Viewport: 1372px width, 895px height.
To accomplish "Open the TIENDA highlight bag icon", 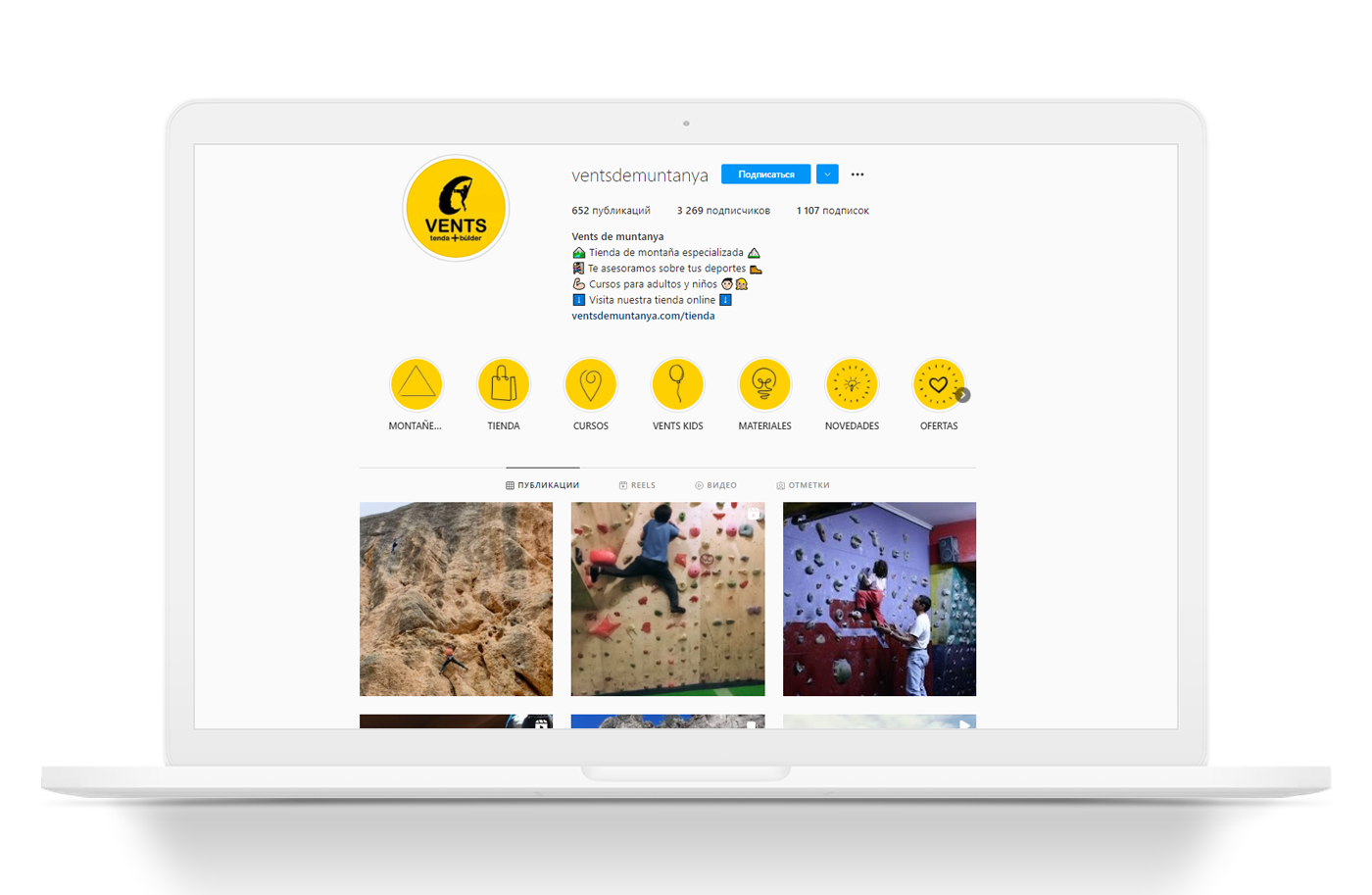I will click(504, 384).
